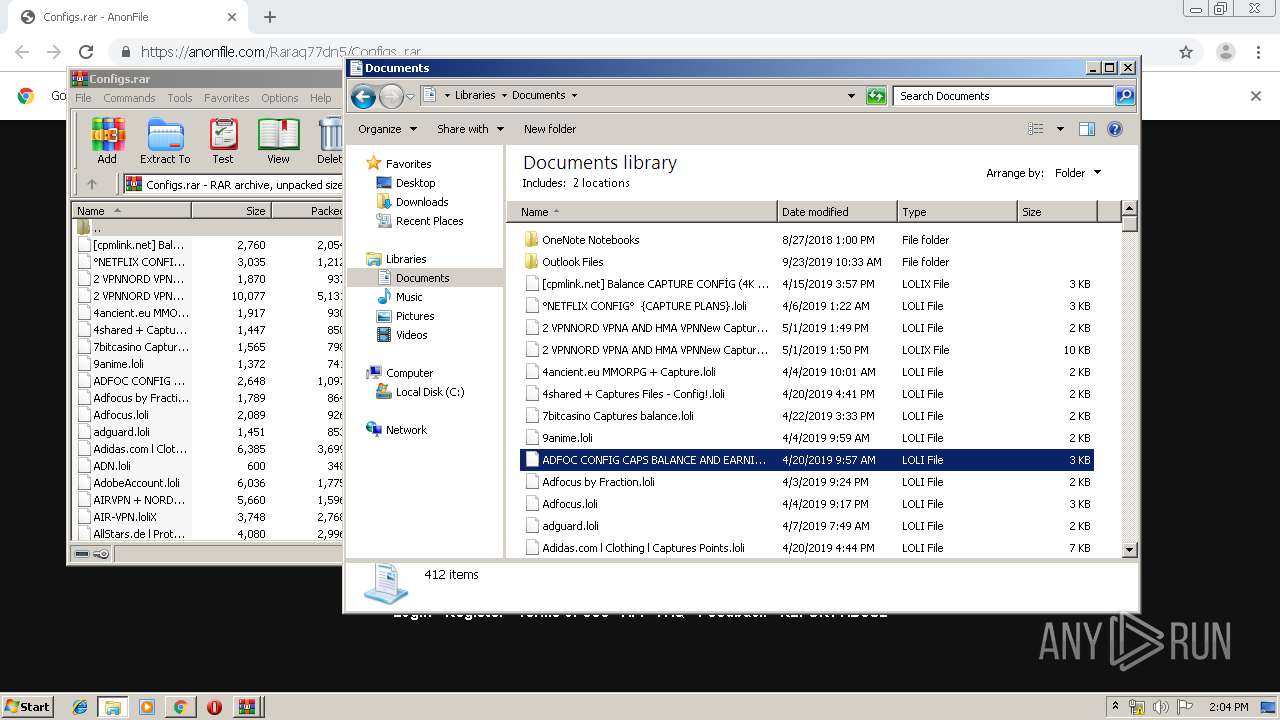
Task: Click WinRAR icon in taskbar
Action: coord(247,707)
